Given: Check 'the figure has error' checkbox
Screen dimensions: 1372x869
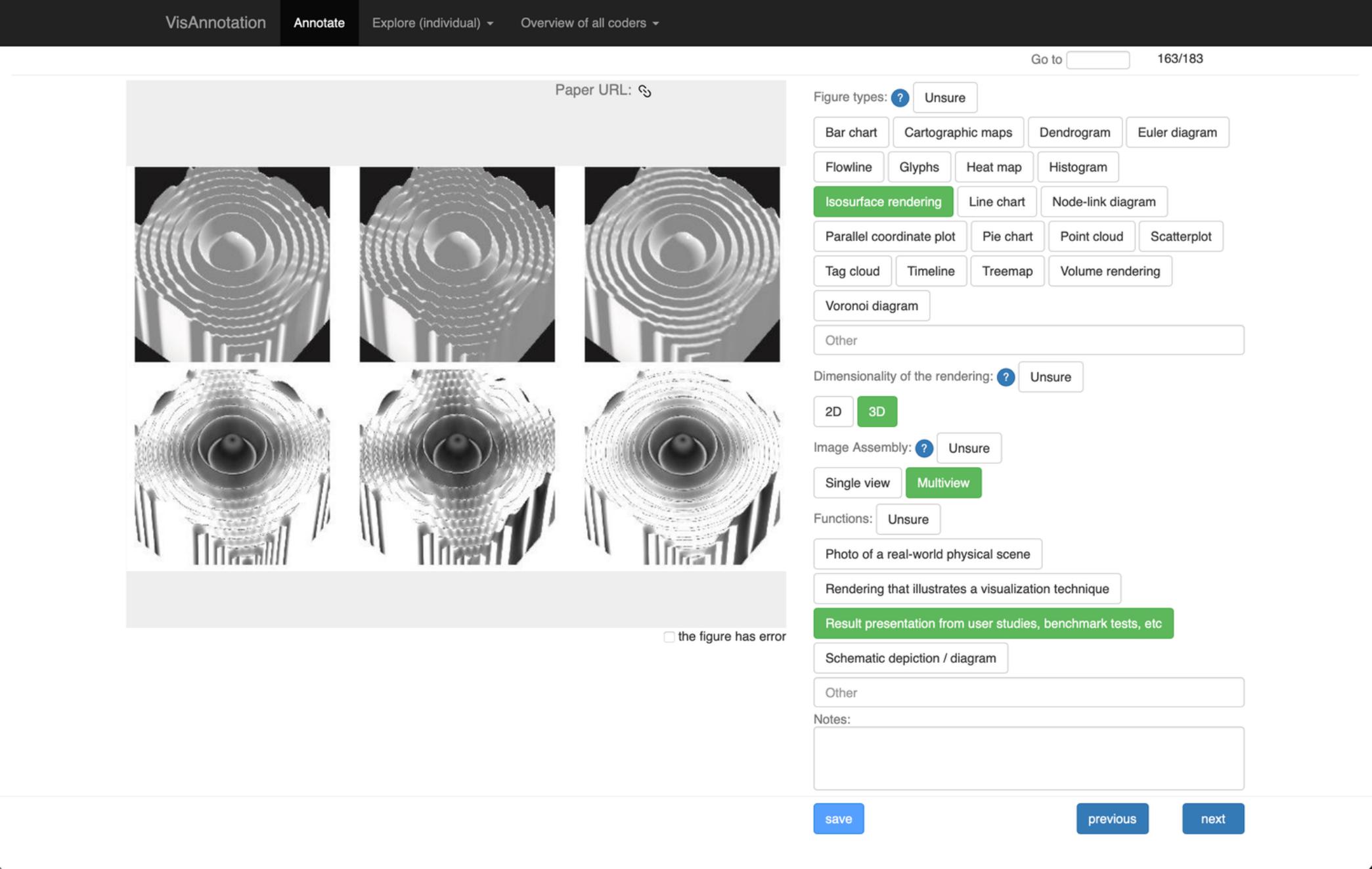Looking at the screenshot, I should coord(669,636).
